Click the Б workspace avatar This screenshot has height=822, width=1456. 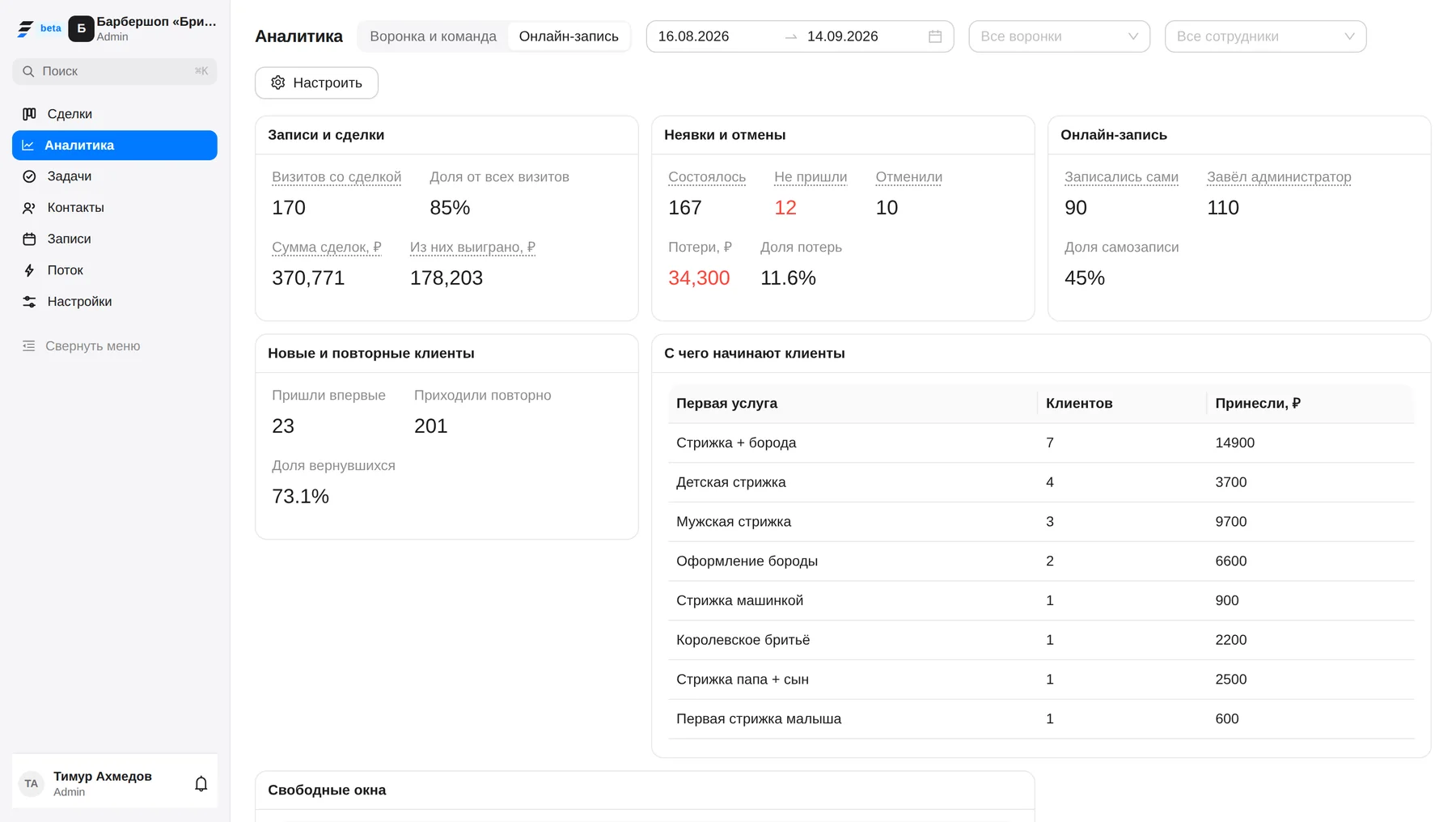tap(81, 28)
